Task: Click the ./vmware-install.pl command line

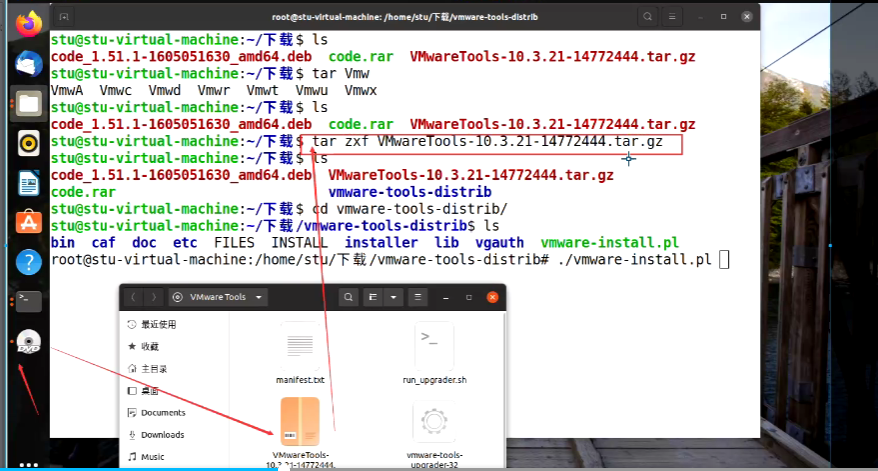Action: pos(635,260)
